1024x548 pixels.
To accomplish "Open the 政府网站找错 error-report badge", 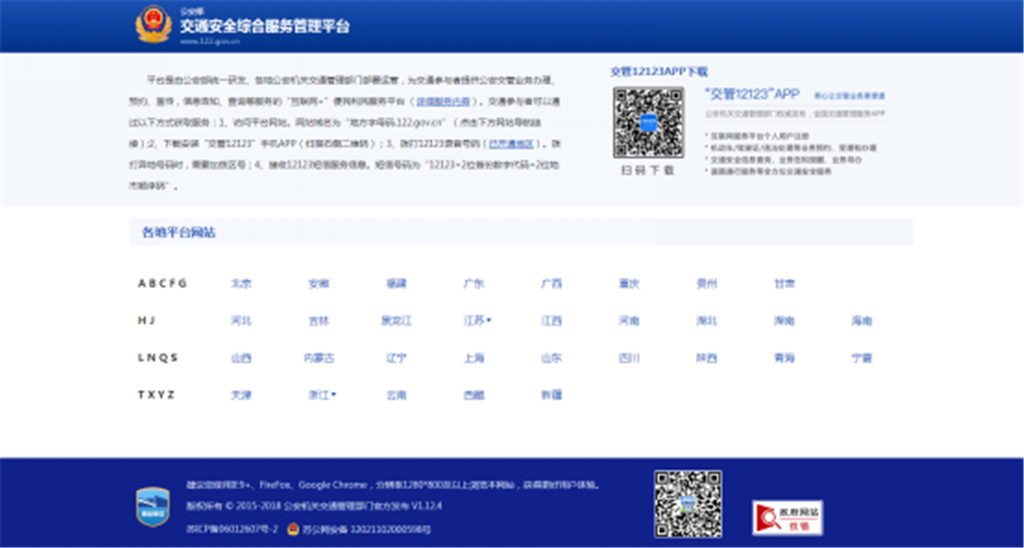I will (787, 517).
